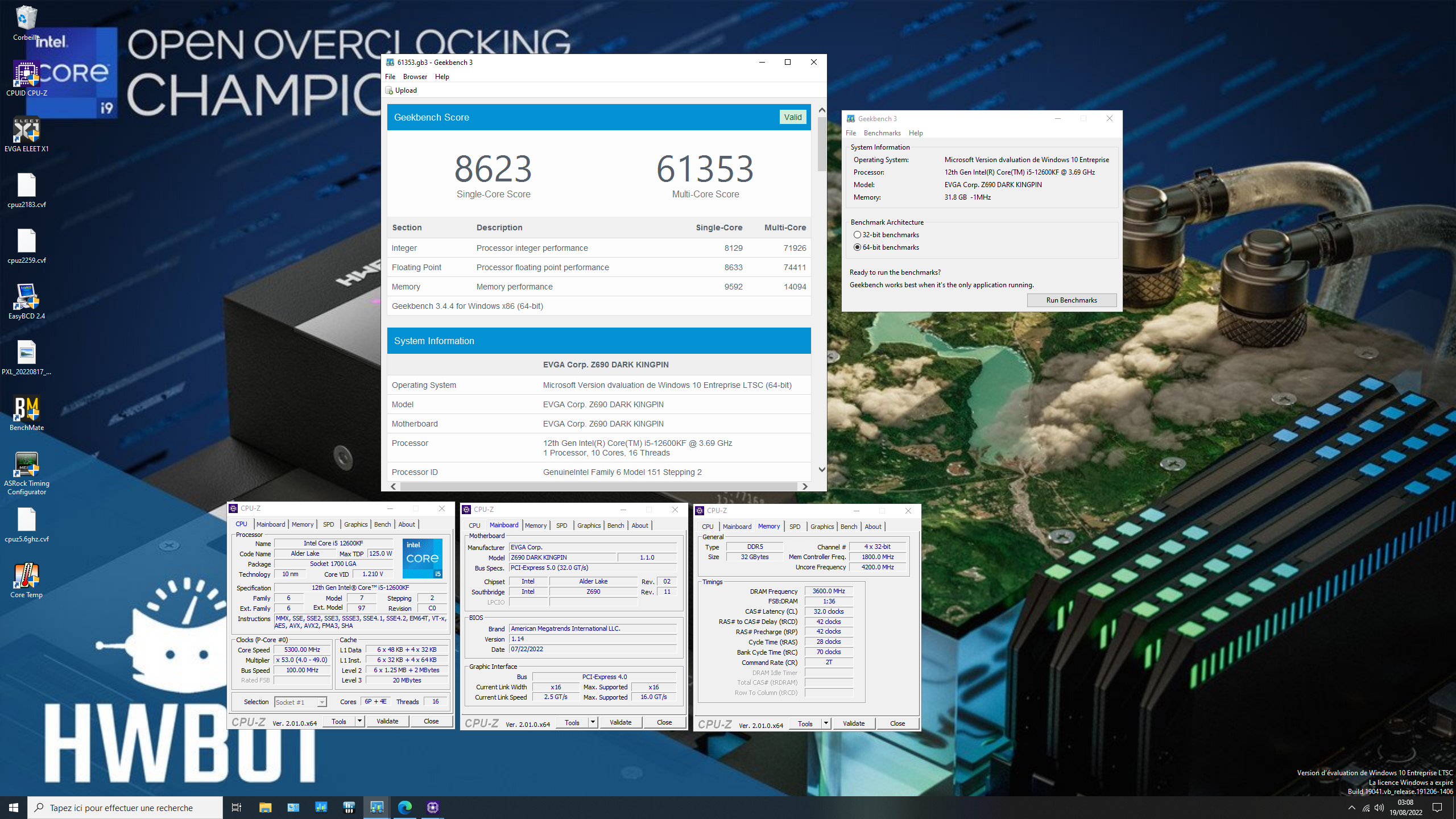
Task: Click the Geekbench results vertical scrollbar thumb
Action: 822,144
